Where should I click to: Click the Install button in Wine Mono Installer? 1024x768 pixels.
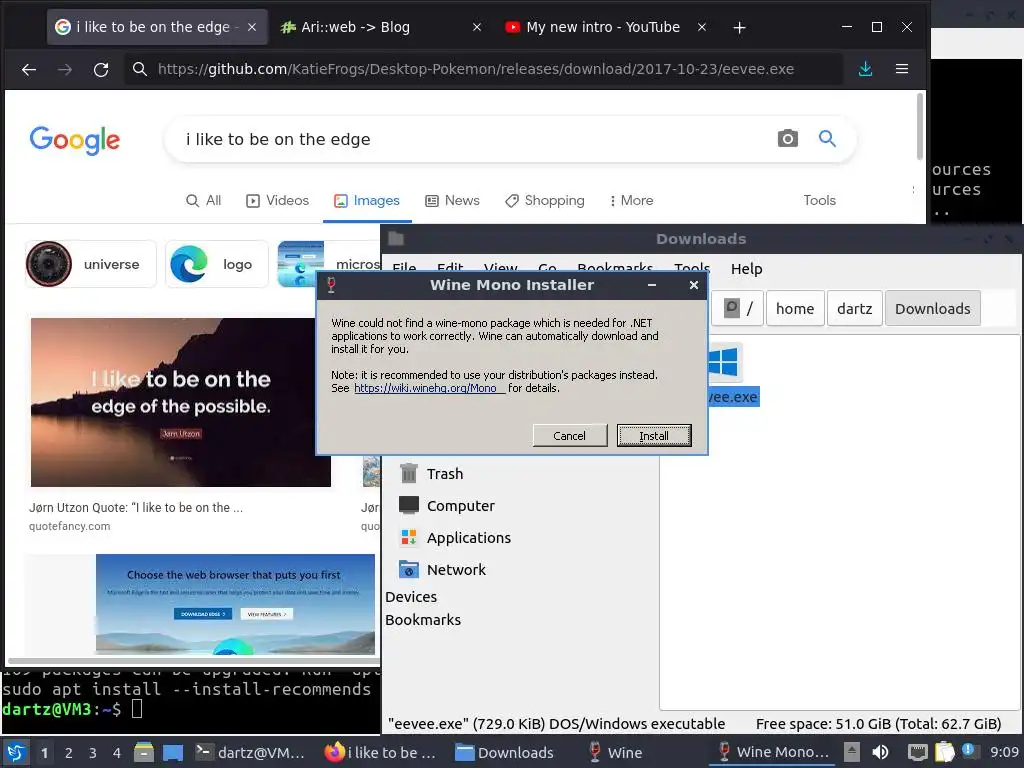coord(654,436)
